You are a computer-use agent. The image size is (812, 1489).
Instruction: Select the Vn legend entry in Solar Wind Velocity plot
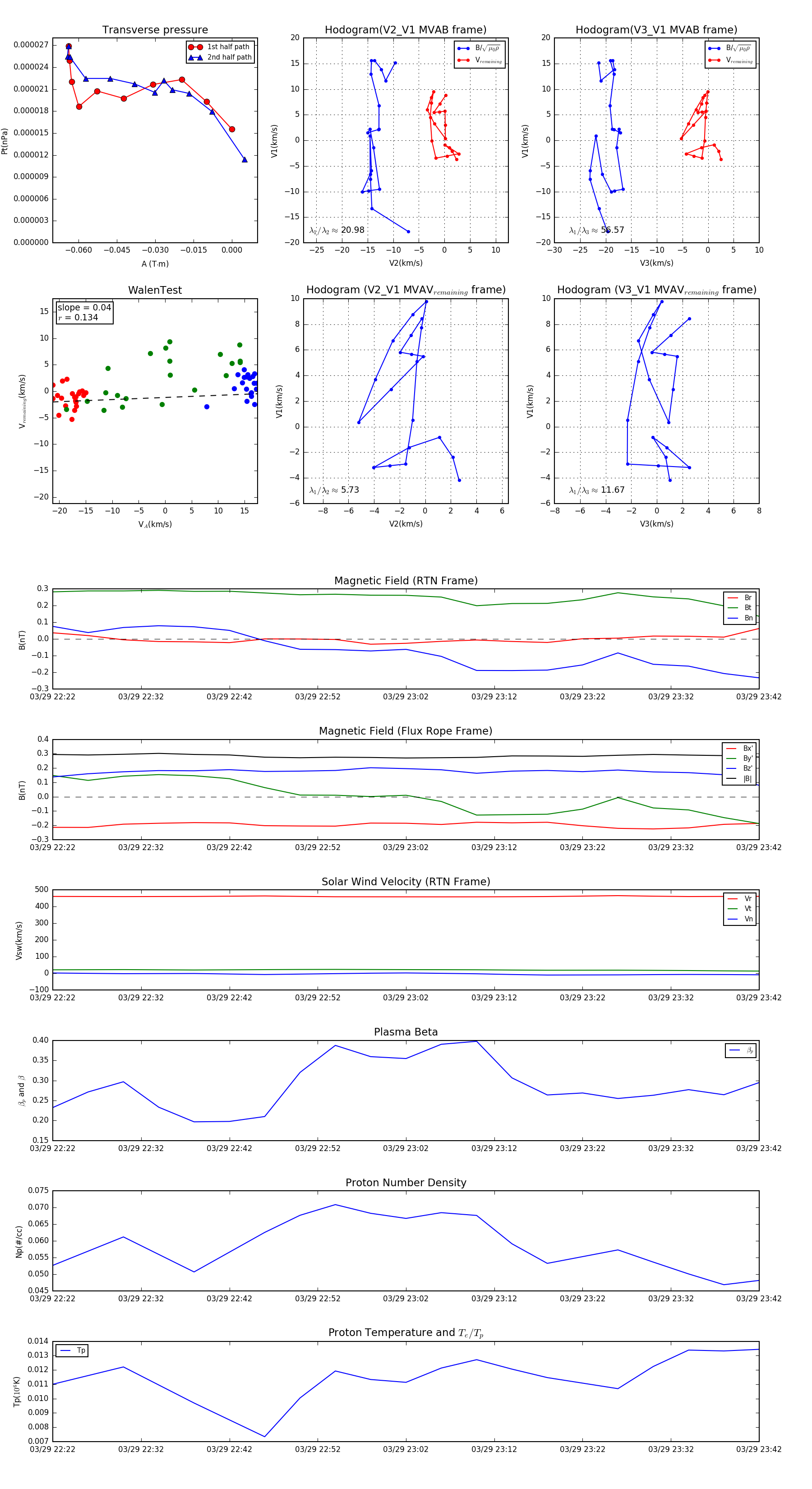tap(740, 919)
